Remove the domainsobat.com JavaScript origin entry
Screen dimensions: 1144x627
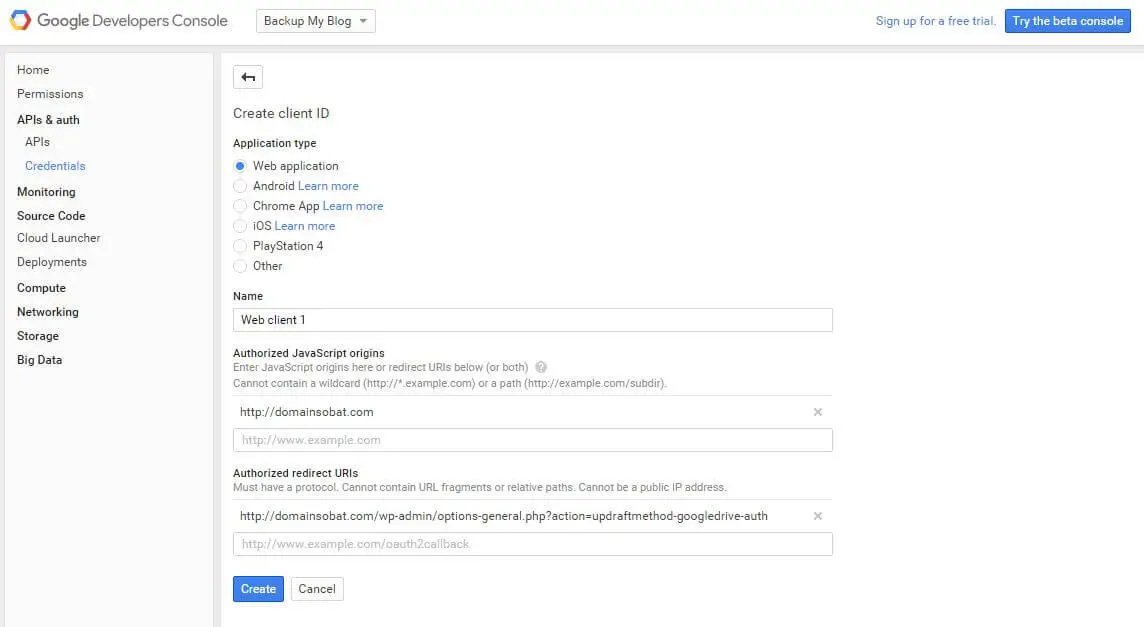pyautogui.click(x=817, y=411)
